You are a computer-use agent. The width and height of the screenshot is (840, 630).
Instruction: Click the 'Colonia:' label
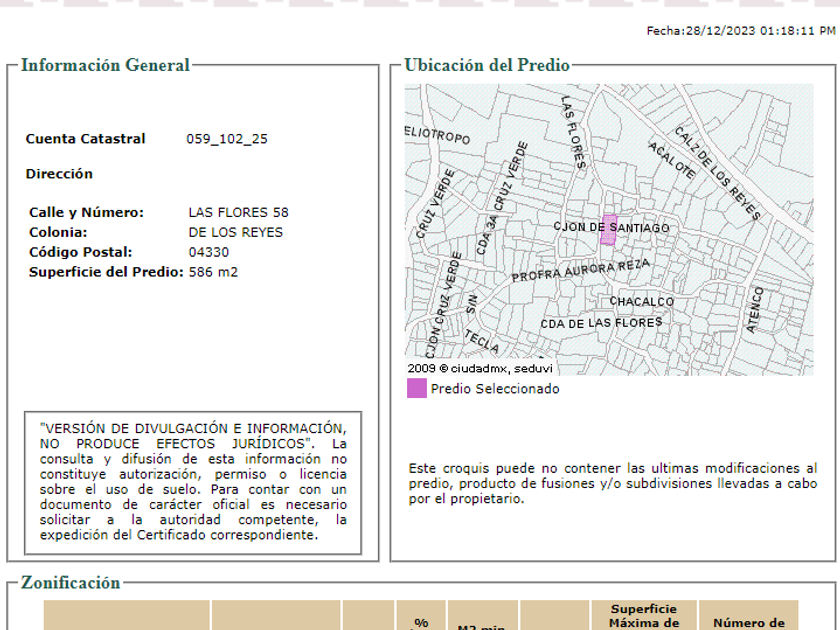coord(58,232)
